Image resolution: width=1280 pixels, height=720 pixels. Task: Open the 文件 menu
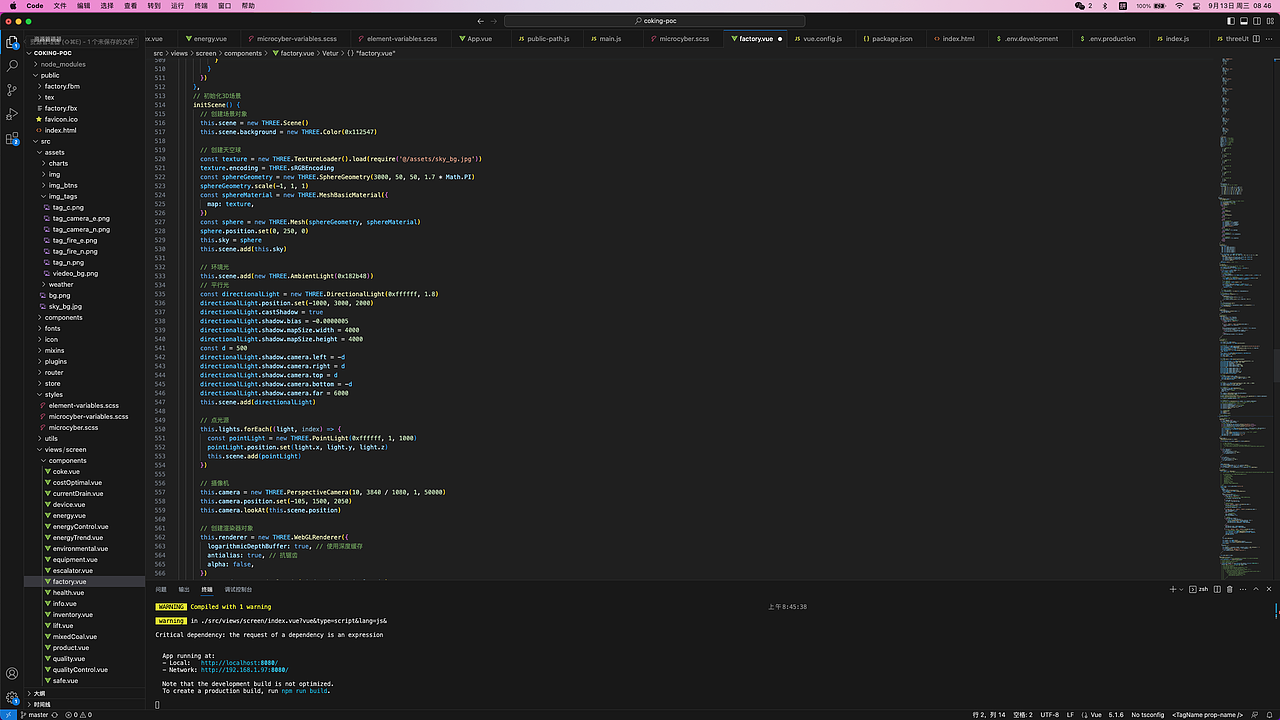(60, 6)
